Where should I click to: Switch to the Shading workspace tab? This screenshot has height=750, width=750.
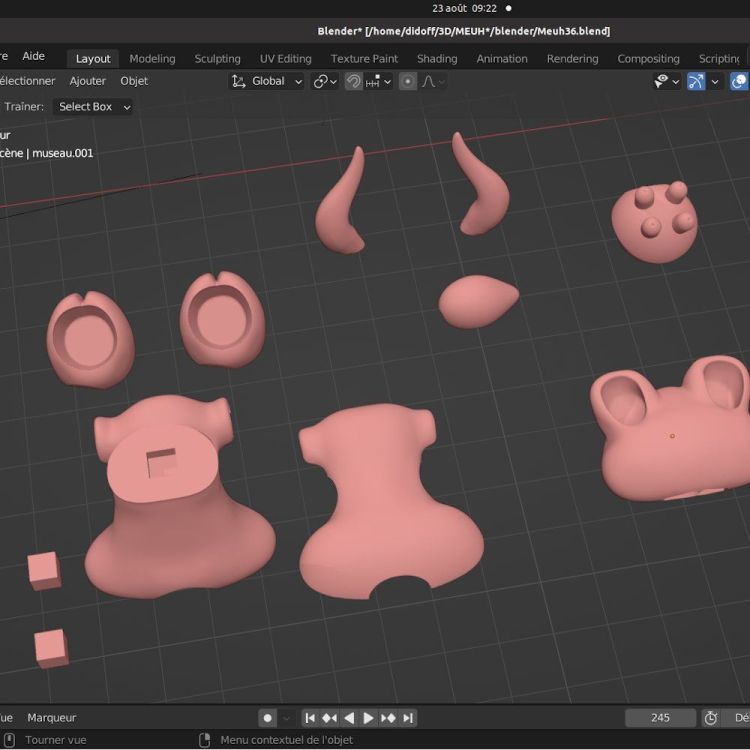[x=437, y=59]
